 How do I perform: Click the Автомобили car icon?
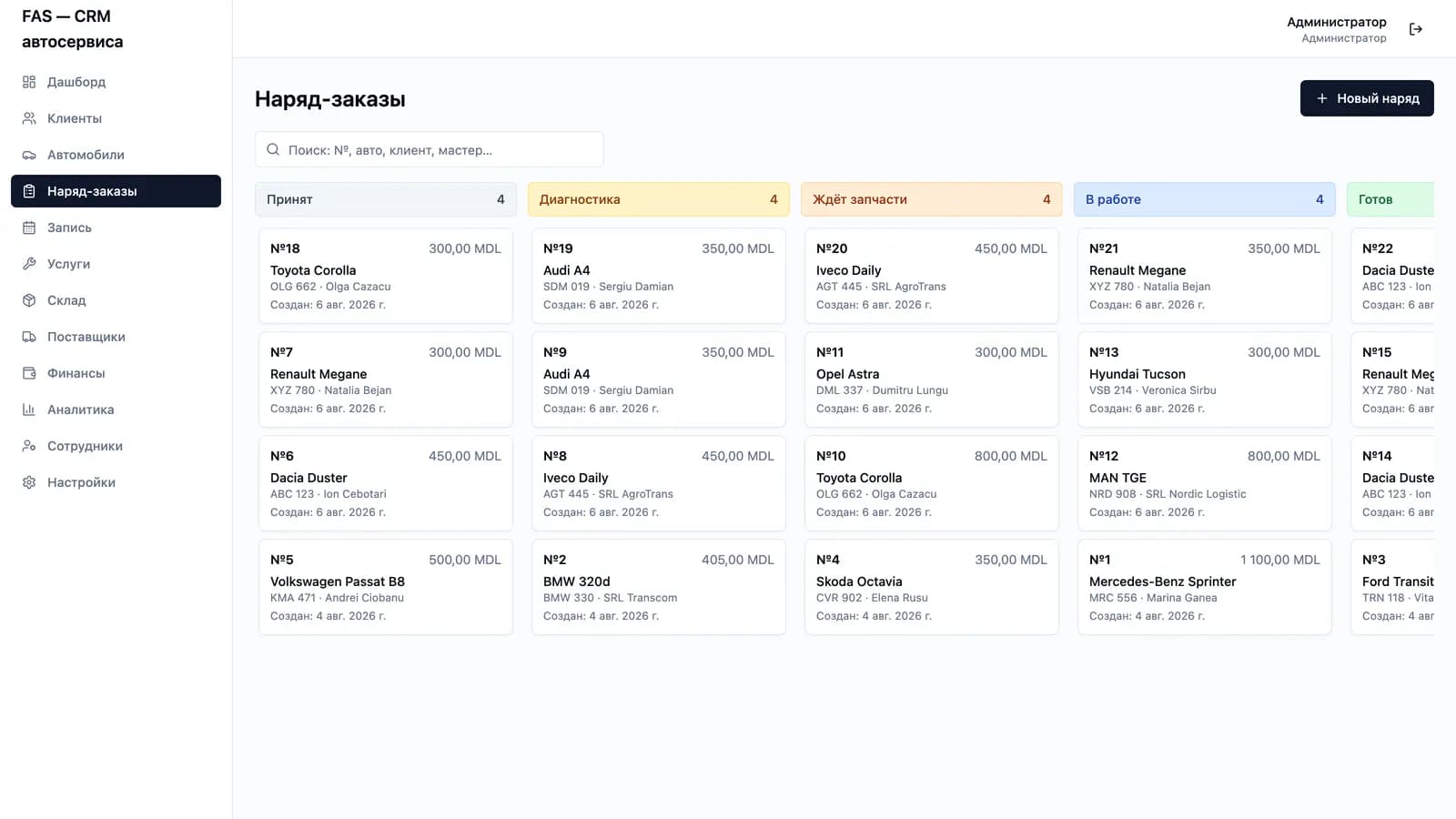point(29,155)
